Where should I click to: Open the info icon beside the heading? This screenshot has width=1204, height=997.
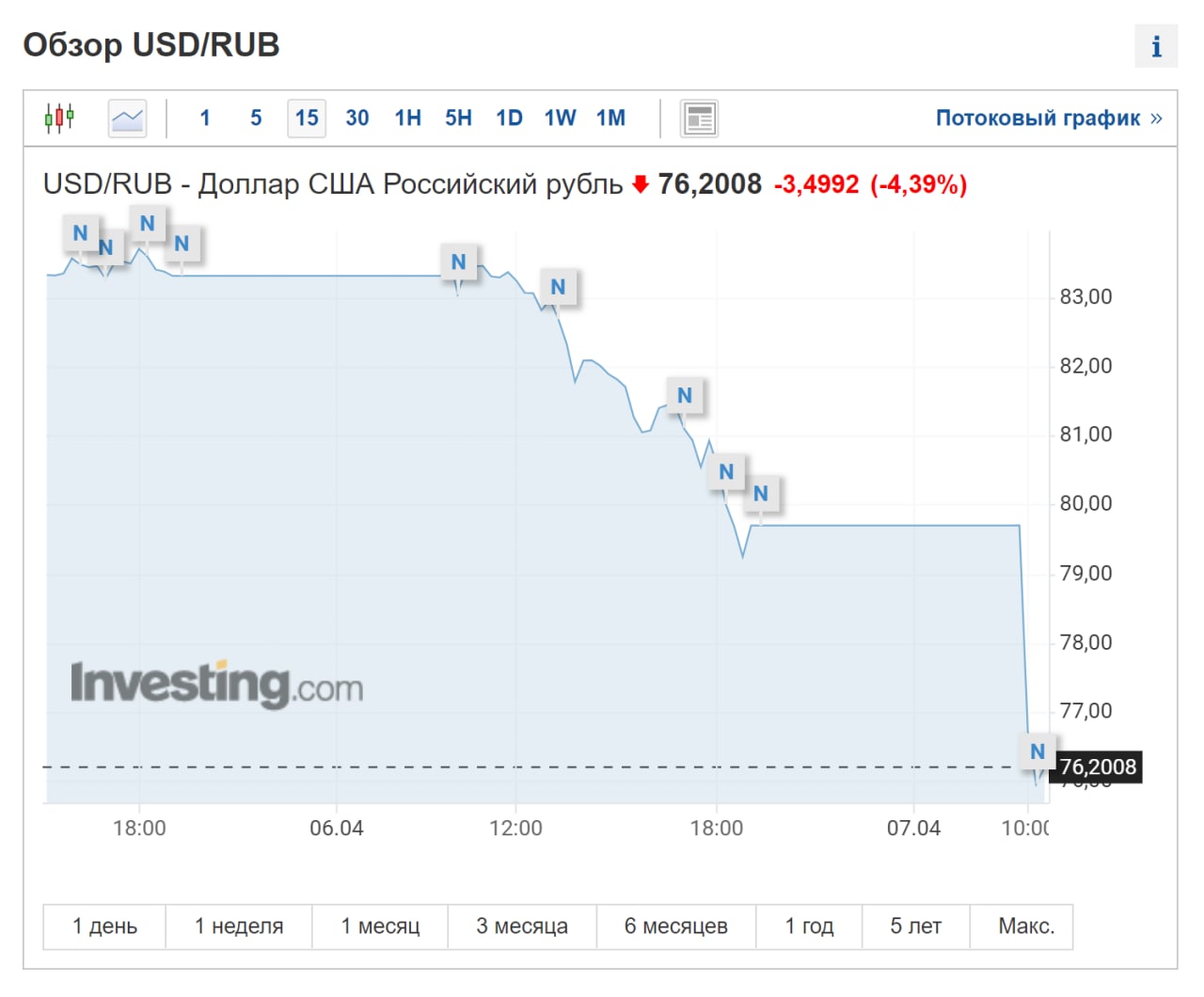coord(1156,46)
